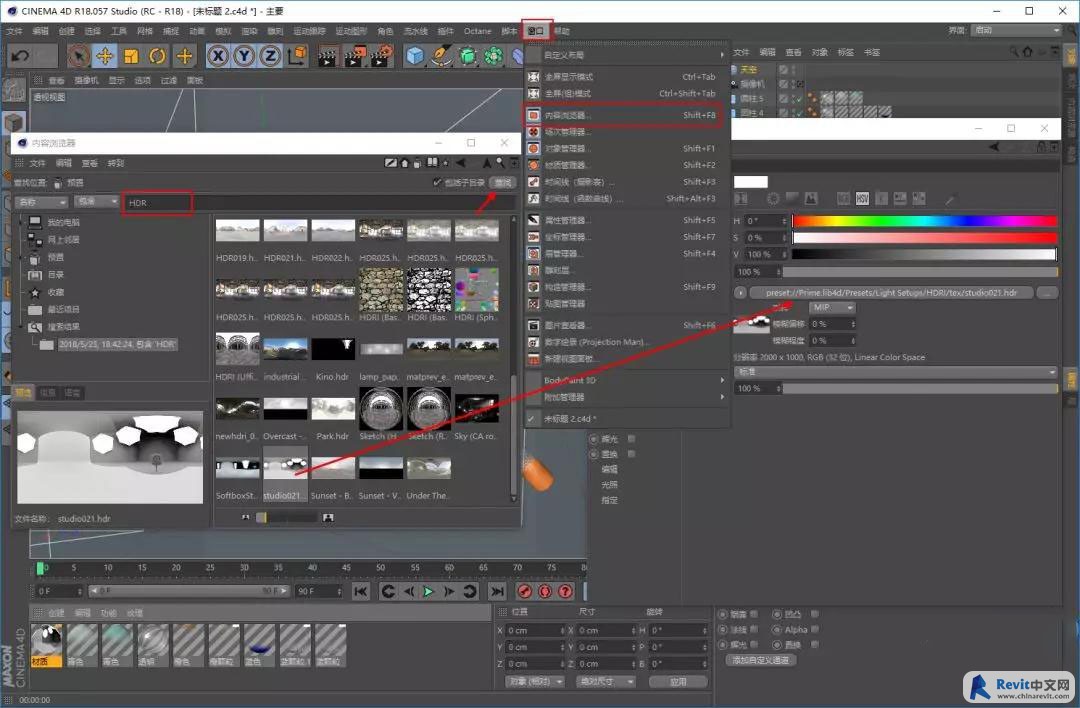Add a cube primitive object
1080x708 pixels.
coord(415,55)
